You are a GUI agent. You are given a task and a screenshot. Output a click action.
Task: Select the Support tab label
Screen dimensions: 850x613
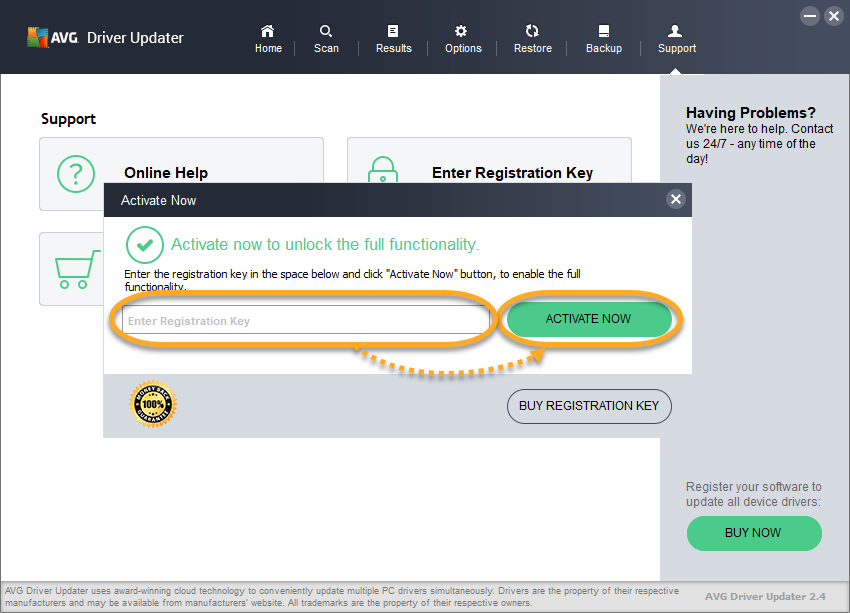click(x=677, y=48)
